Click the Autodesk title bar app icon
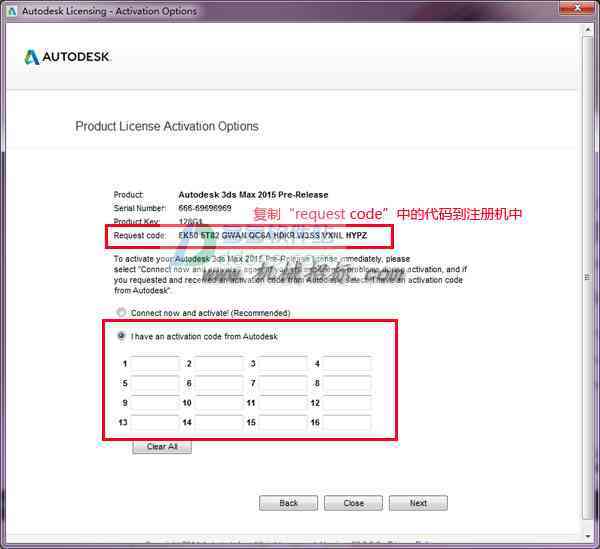Image resolution: width=600 pixels, height=549 pixels. point(12,11)
